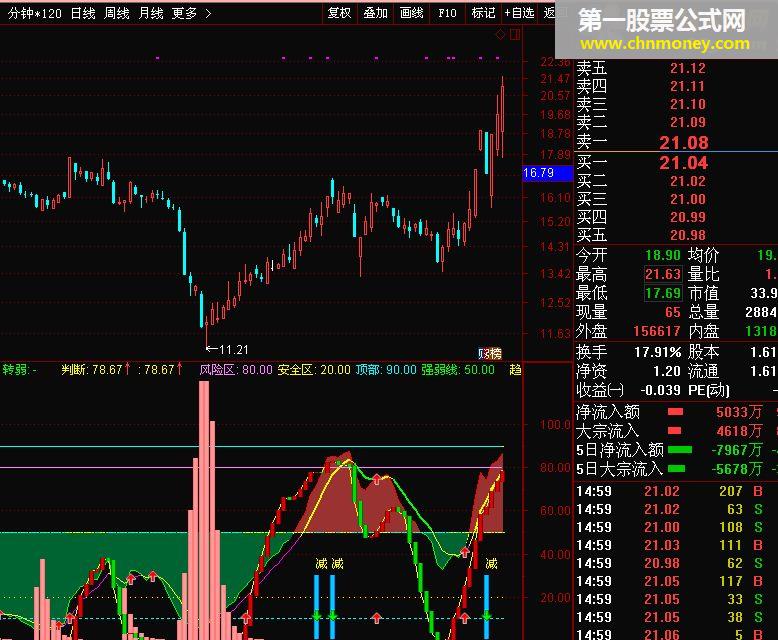Click the B buy flag on the 21.02 207 trade
Screen dimensions: 778x640
click(x=758, y=491)
